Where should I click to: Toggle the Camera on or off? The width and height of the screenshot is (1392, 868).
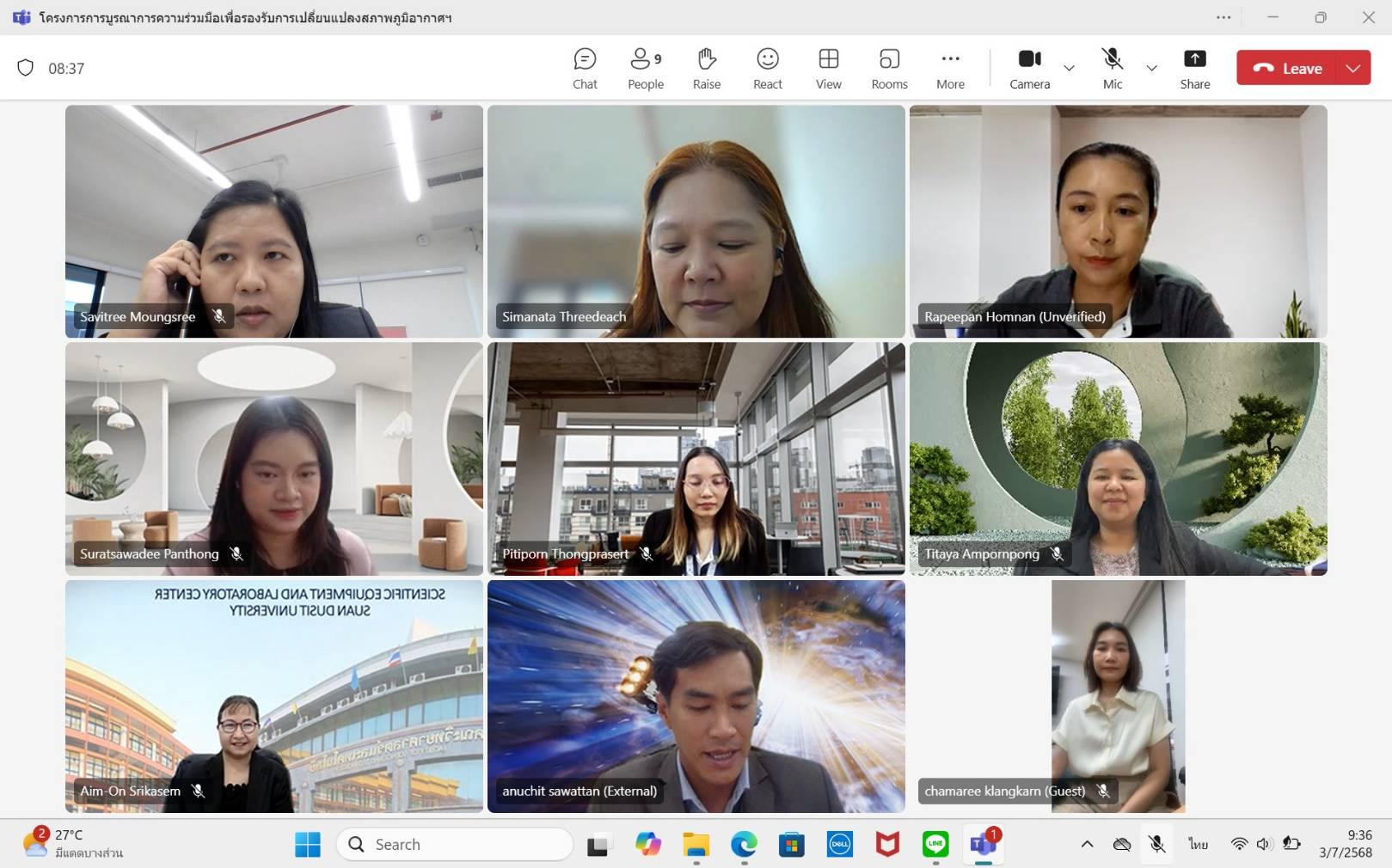pos(1029,68)
